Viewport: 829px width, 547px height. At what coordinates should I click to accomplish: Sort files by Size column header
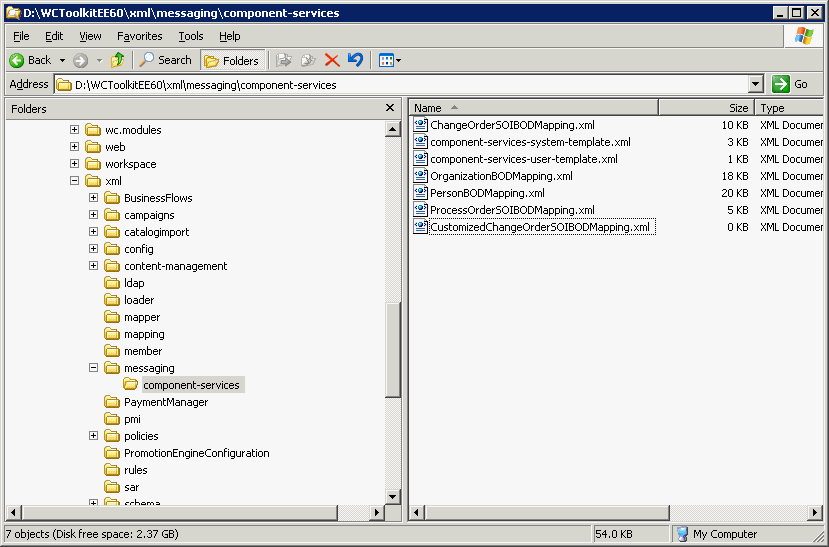[707, 108]
